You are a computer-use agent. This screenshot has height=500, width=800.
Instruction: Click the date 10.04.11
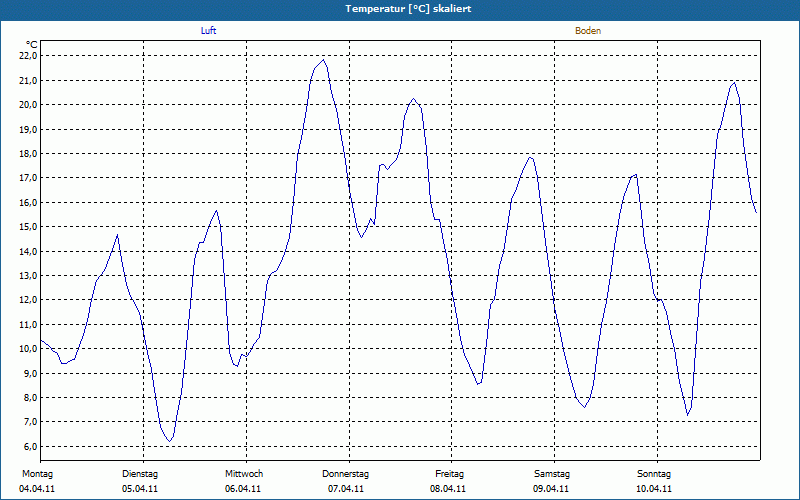[654, 489]
